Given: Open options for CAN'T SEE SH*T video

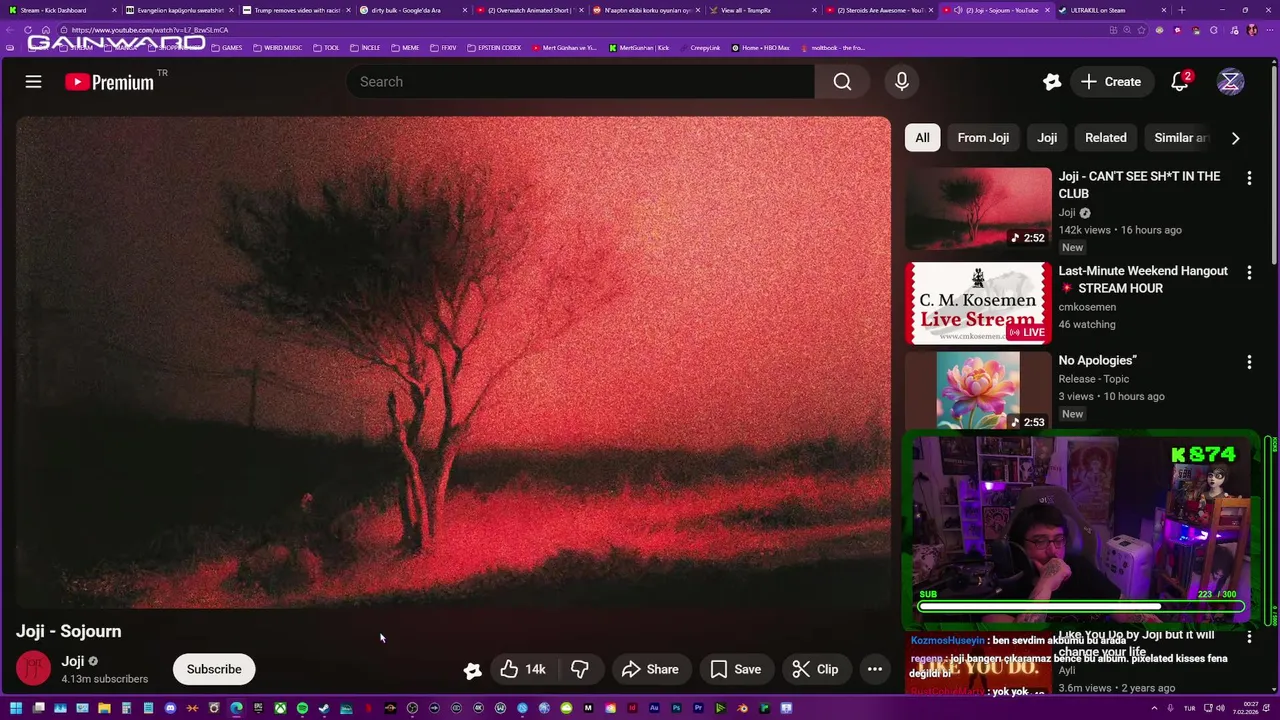Looking at the screenshot, I should tap(1249, 178).
